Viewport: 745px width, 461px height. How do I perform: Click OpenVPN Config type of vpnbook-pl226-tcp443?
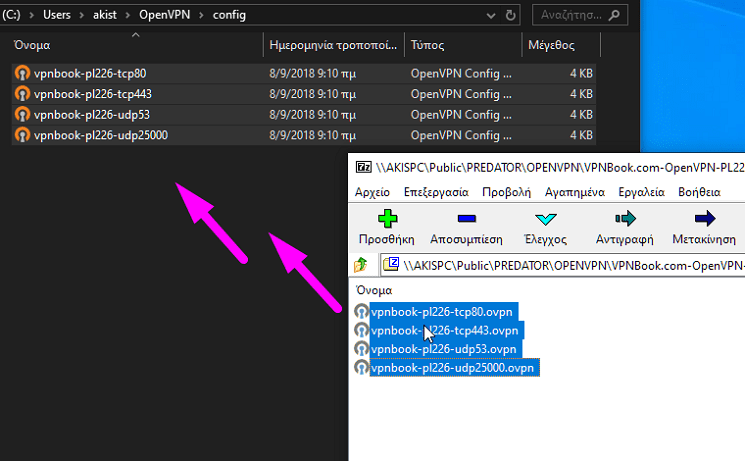point(461,94)
